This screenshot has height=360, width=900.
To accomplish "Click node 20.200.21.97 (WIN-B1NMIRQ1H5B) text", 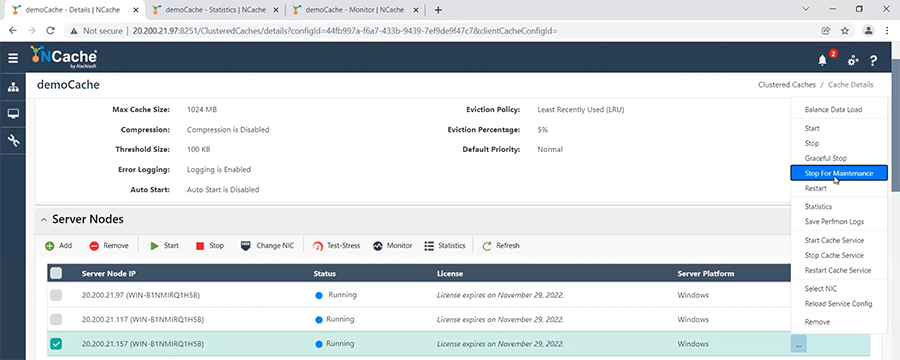I will click(141, 295).
